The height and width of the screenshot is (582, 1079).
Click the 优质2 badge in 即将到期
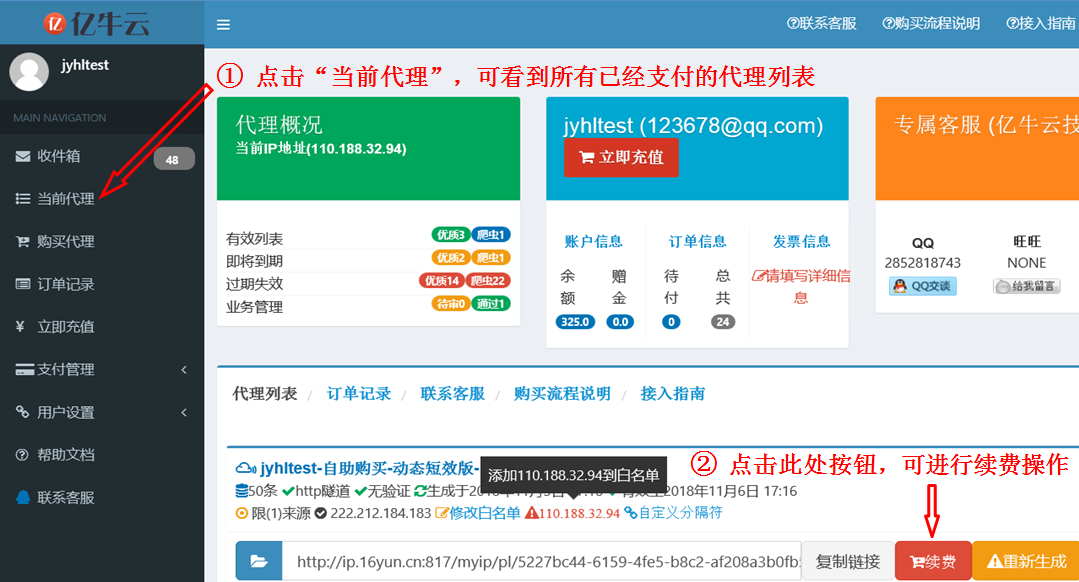pyautogui.click(x=451, y=257)
